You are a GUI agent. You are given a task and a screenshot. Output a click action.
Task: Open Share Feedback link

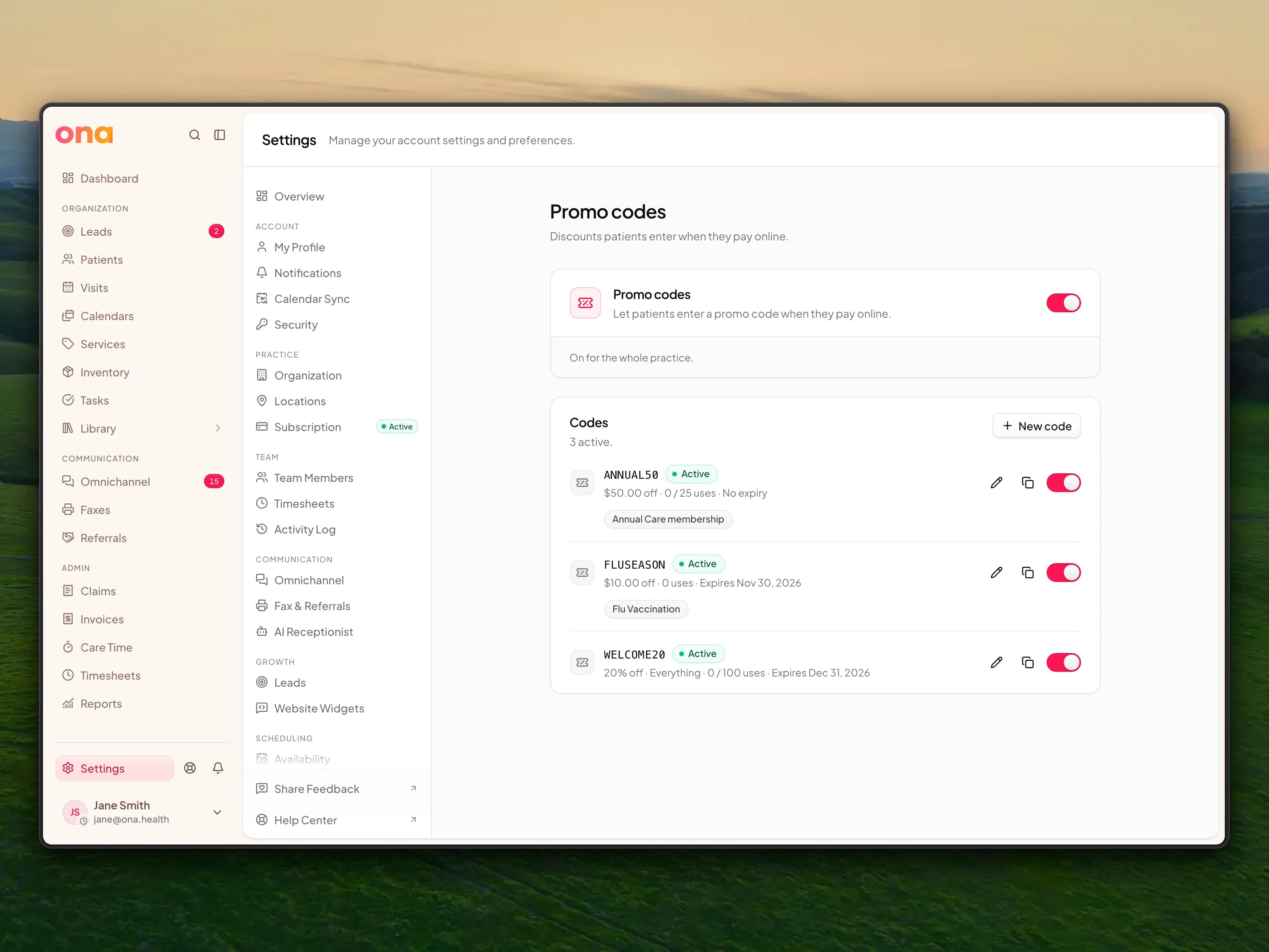coord(336,789)
